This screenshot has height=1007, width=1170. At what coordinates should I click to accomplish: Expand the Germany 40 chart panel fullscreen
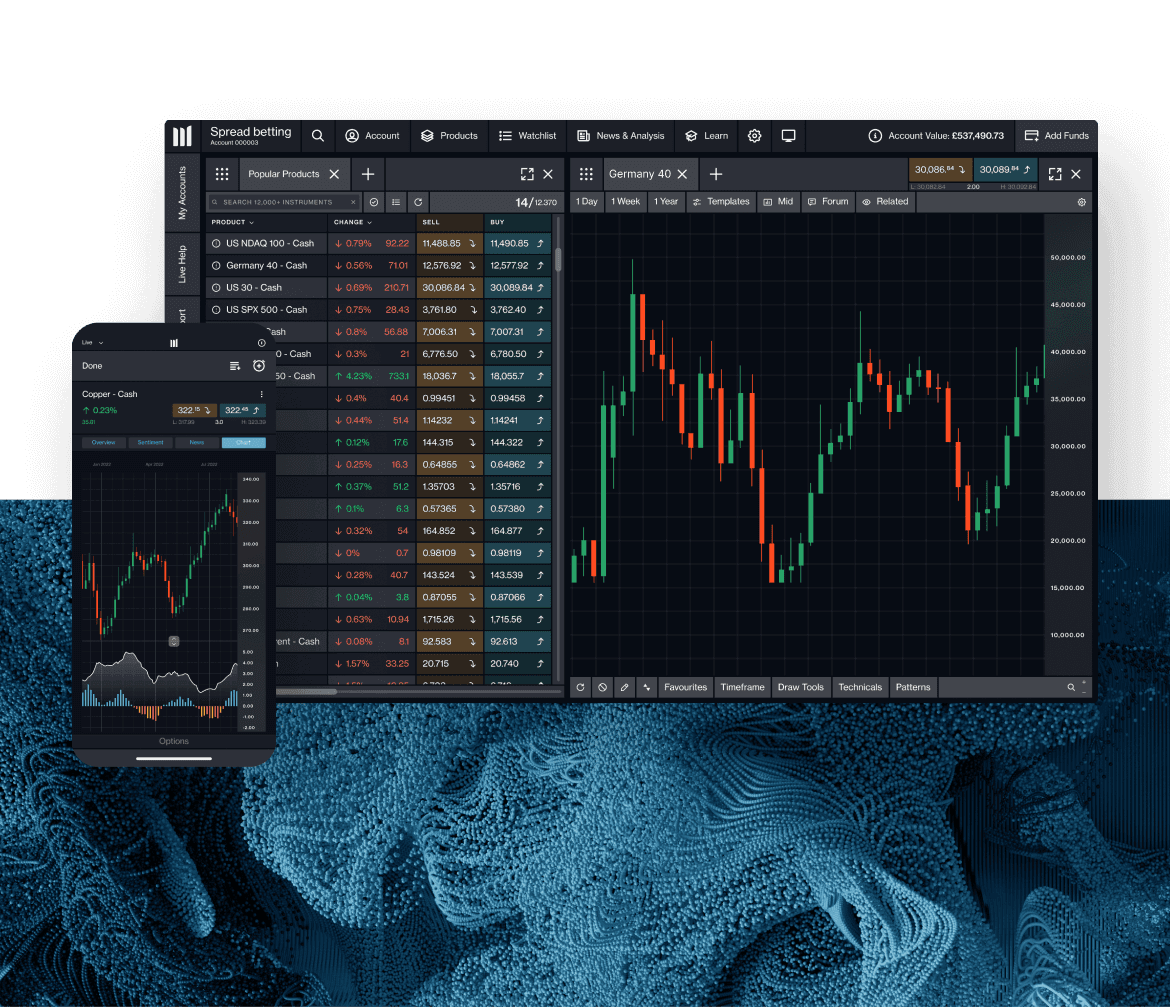(x=1054, y=174)
